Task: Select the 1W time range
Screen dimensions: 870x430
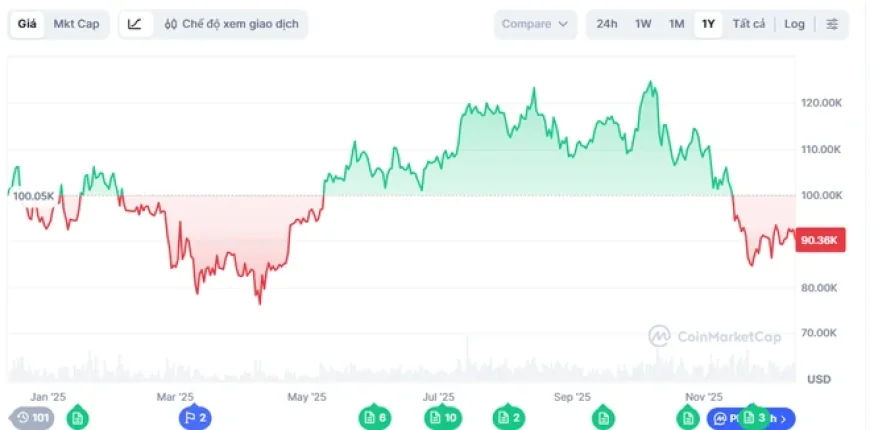Action: point(643,24)
